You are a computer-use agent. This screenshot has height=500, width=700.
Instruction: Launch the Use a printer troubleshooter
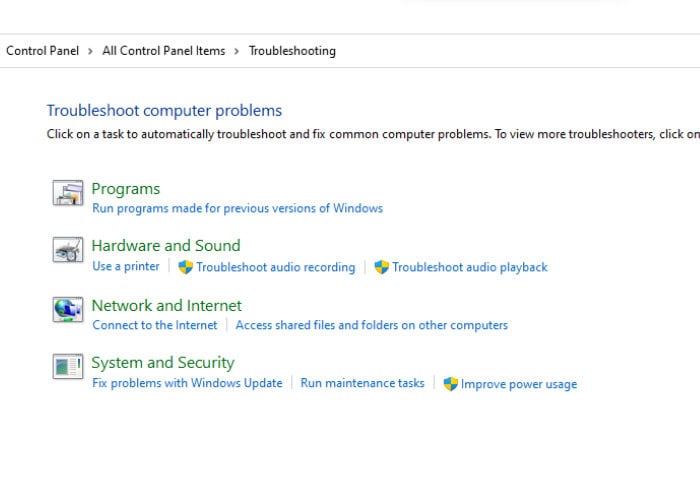pos(126,267)
